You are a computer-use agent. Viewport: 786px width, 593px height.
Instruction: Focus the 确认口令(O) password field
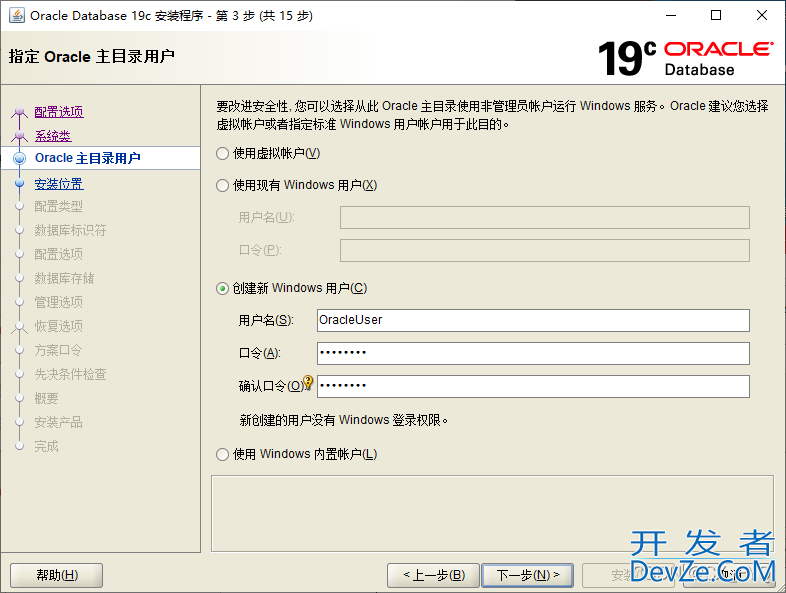pos(533,386)
